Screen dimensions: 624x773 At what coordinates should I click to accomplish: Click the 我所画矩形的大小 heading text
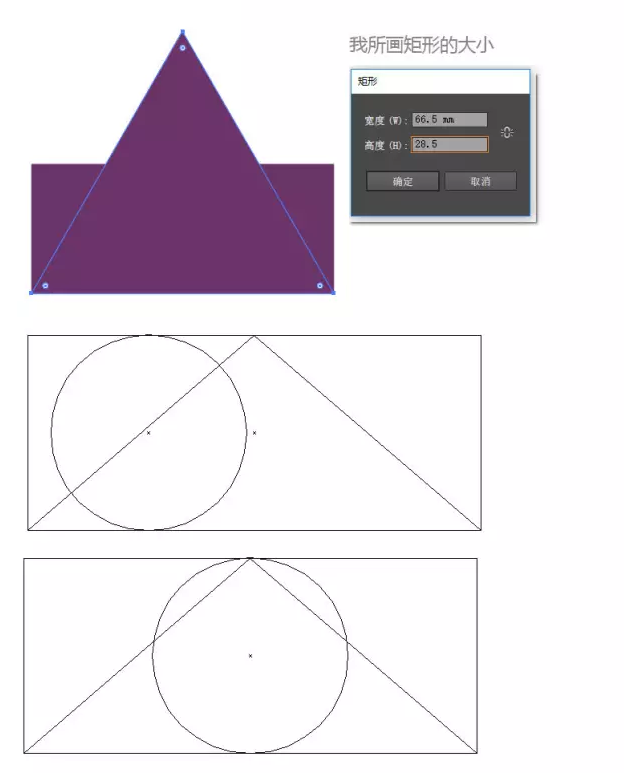[x=421, y=44]
